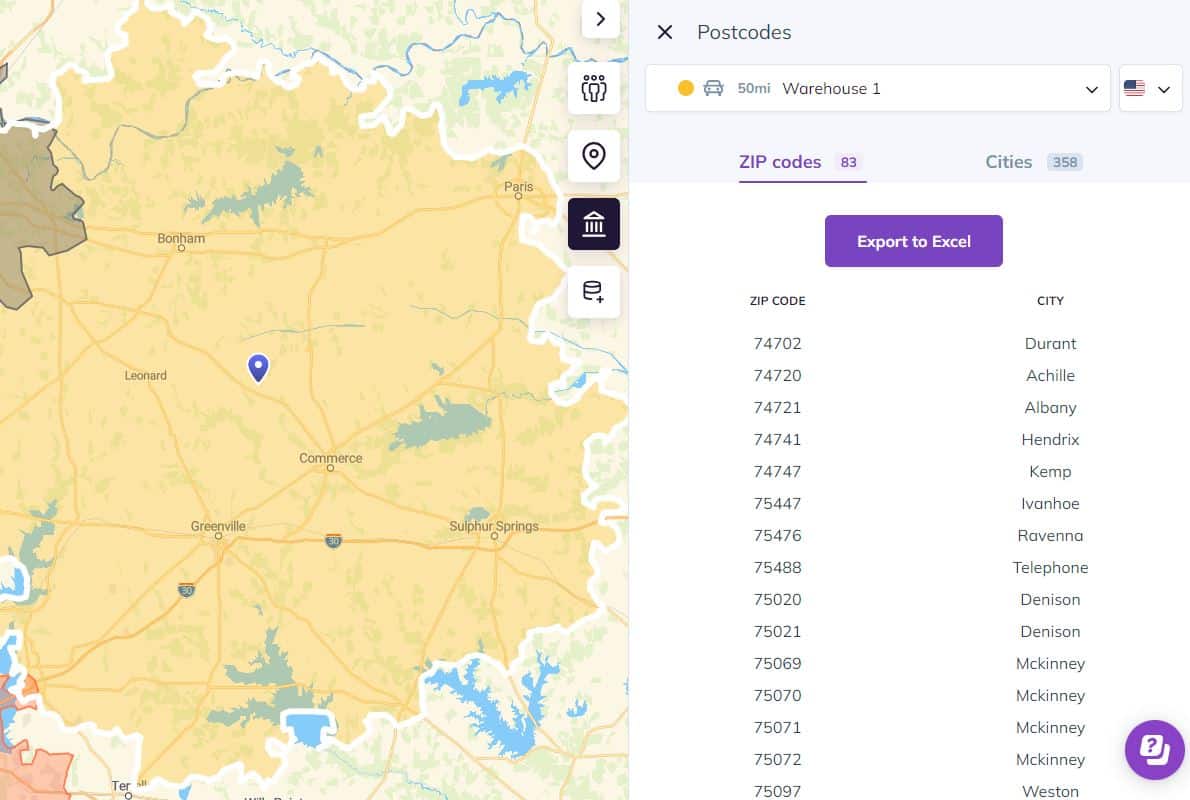Switch to the Cities tab
The width and height of the screenshot is (1190, 800).
click(1009, 162)
